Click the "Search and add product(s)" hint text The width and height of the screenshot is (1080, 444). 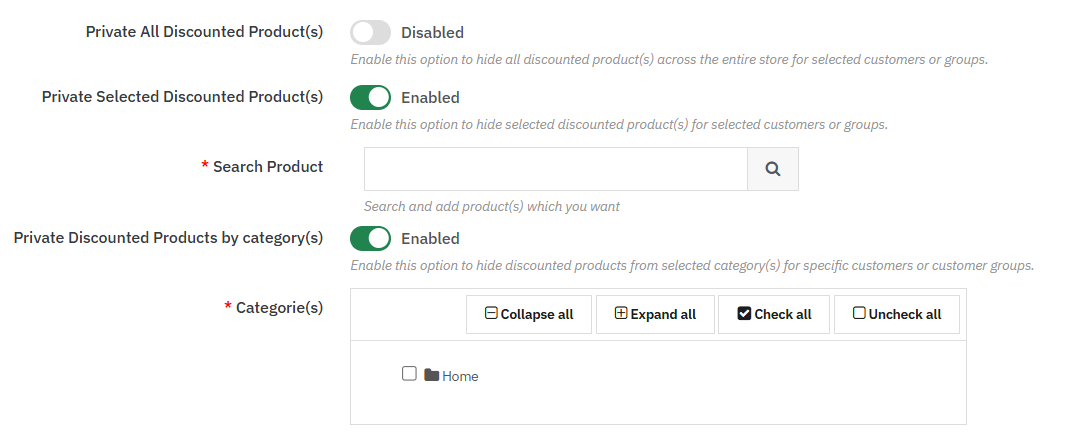point(491,206)
